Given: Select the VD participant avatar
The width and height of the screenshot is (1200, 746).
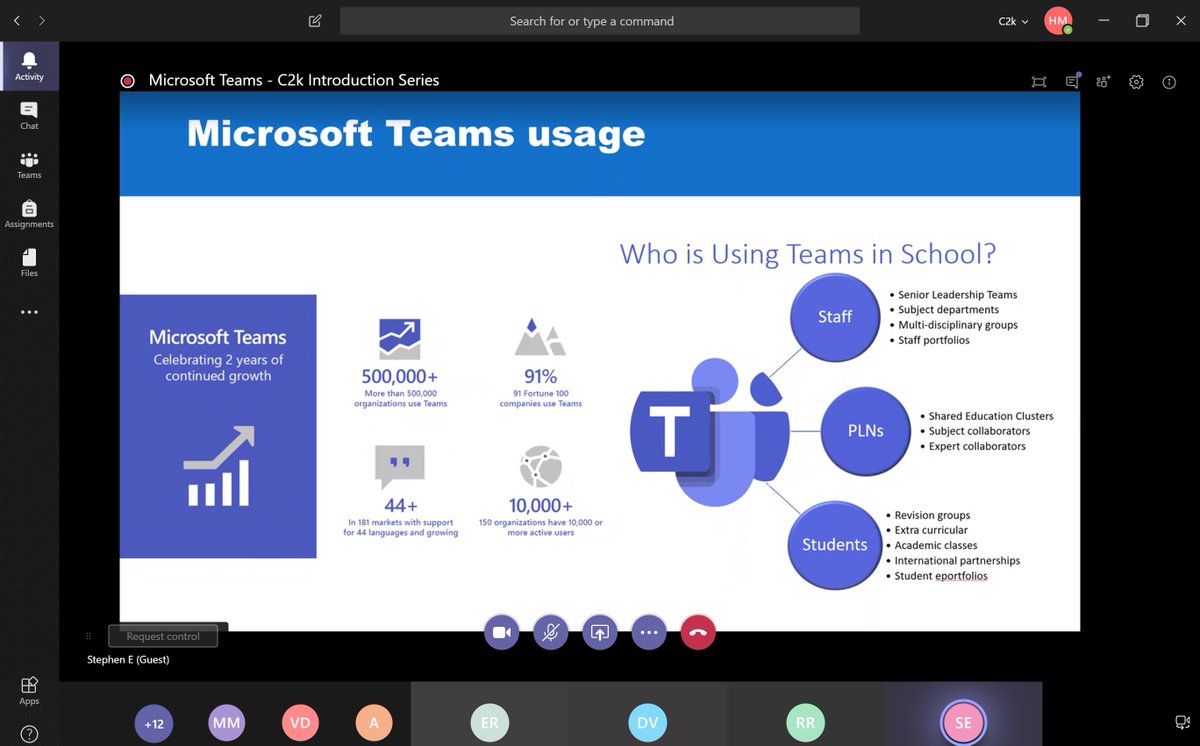Looking at the screenshot, I should pyautogui.click(x=300, y=723).
